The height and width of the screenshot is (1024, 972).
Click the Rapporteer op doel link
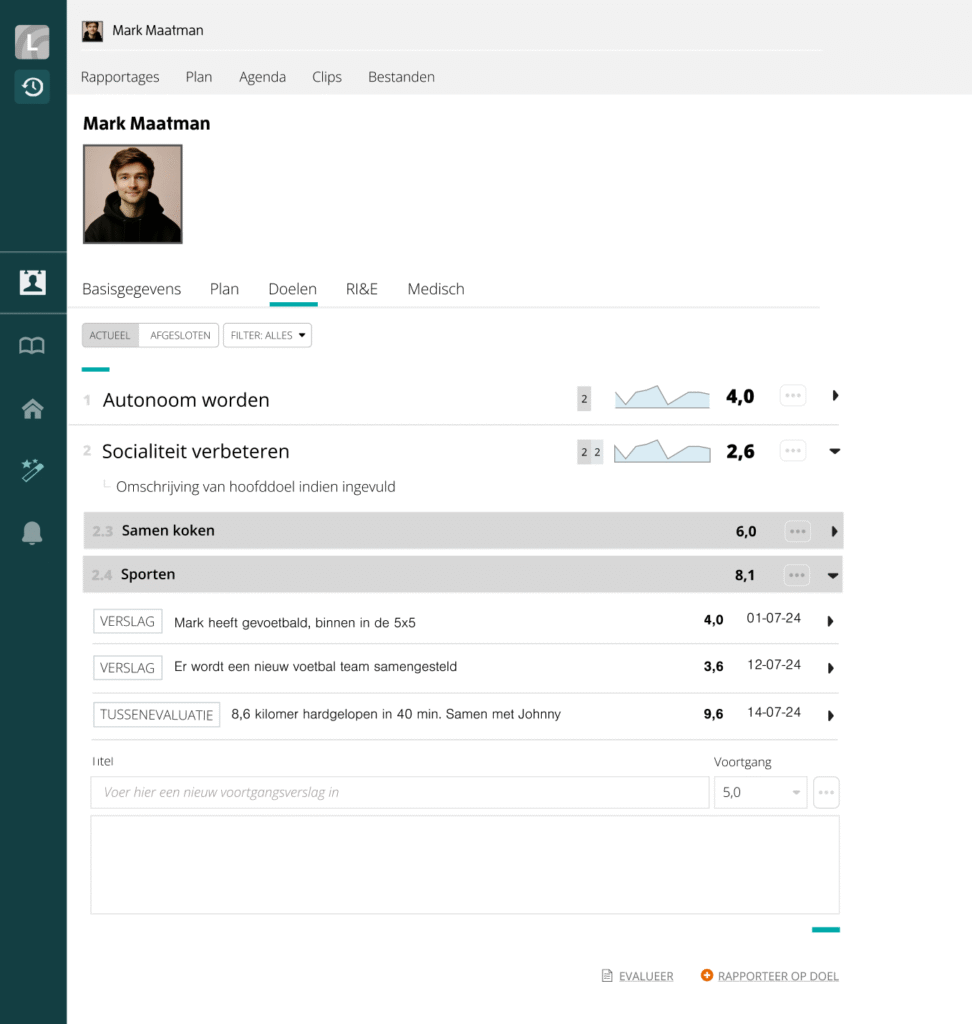(x=777, y=976)
